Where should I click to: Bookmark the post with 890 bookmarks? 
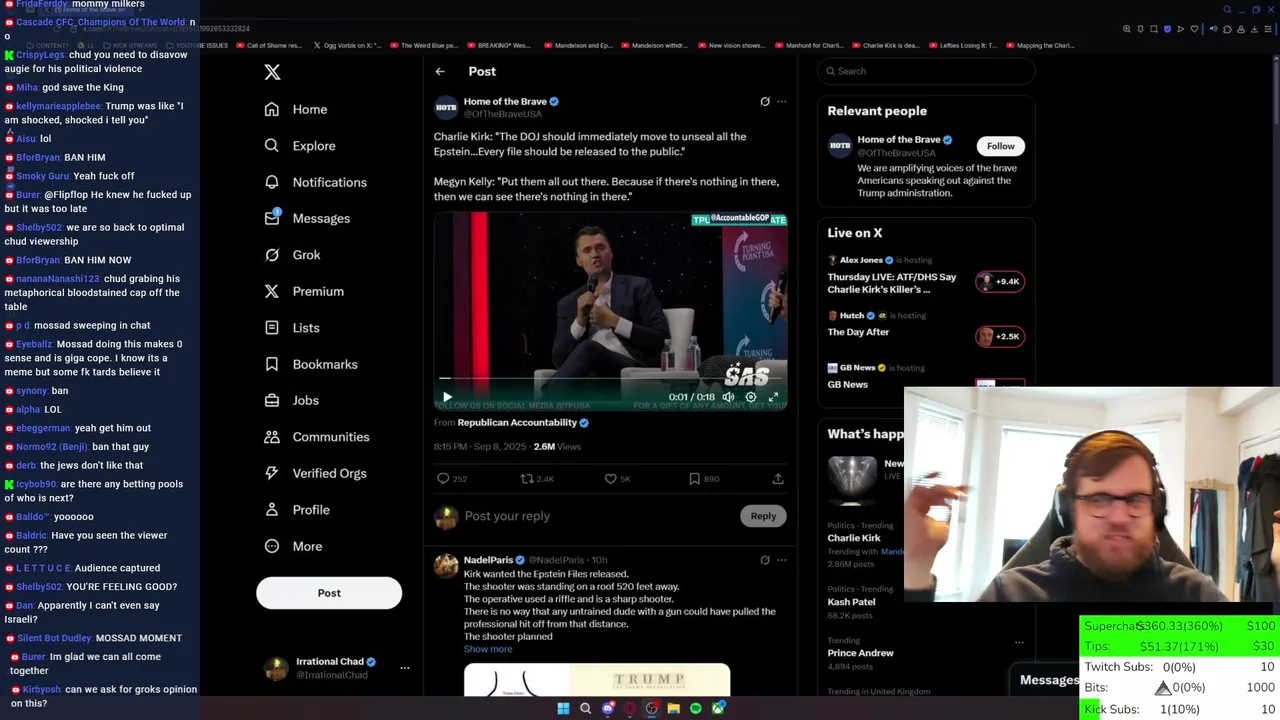[694, 479]
